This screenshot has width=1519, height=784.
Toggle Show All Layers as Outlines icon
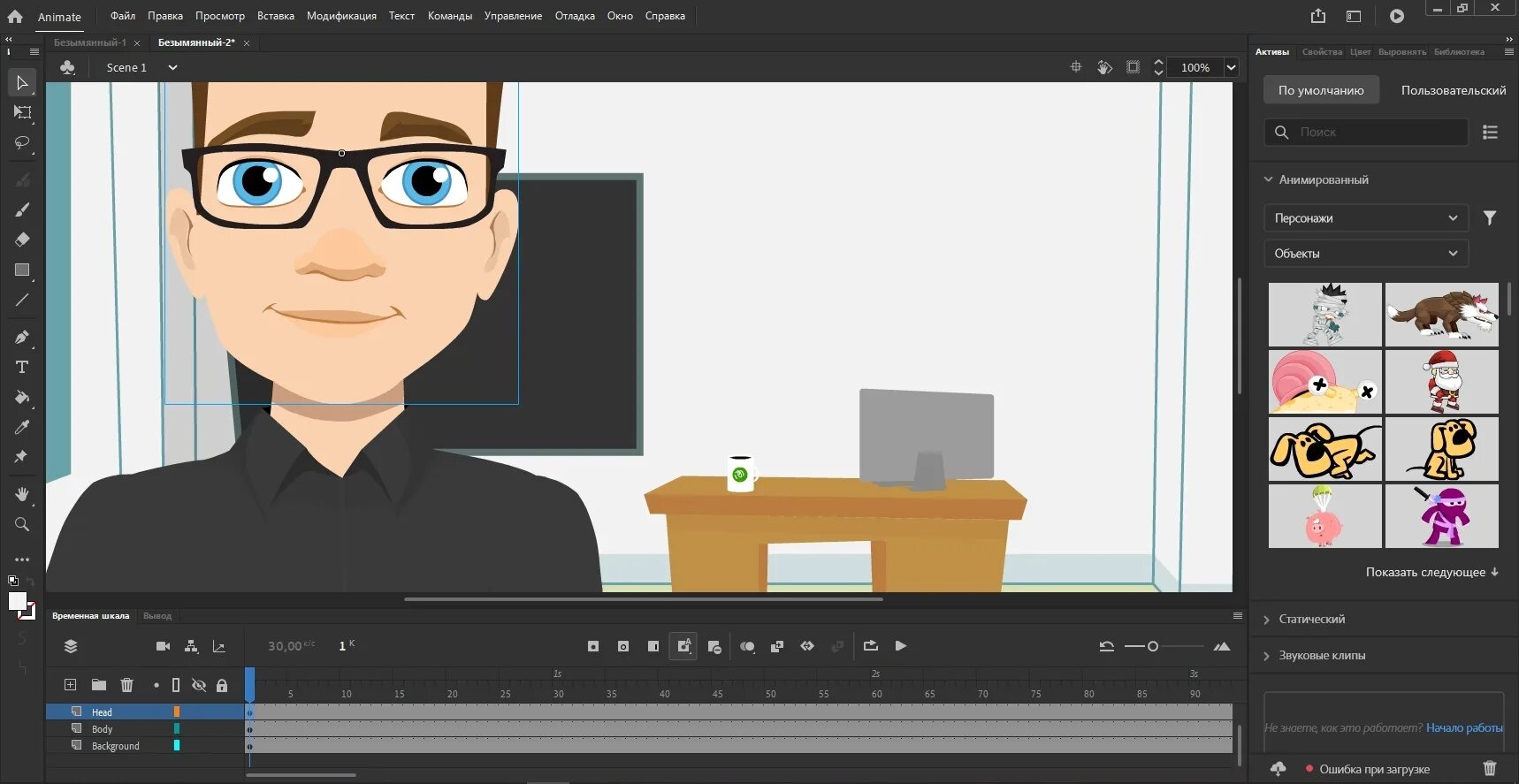click(x=176, y=685)
